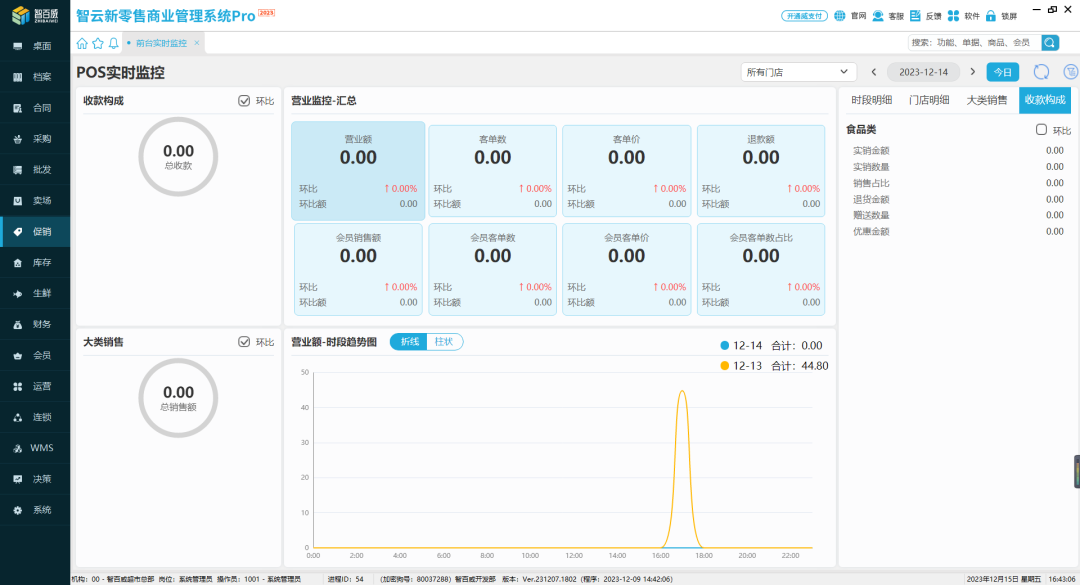1080x585 pixels.
Task: Click the home icon in tab bar
Action: (x=82, y=43)
